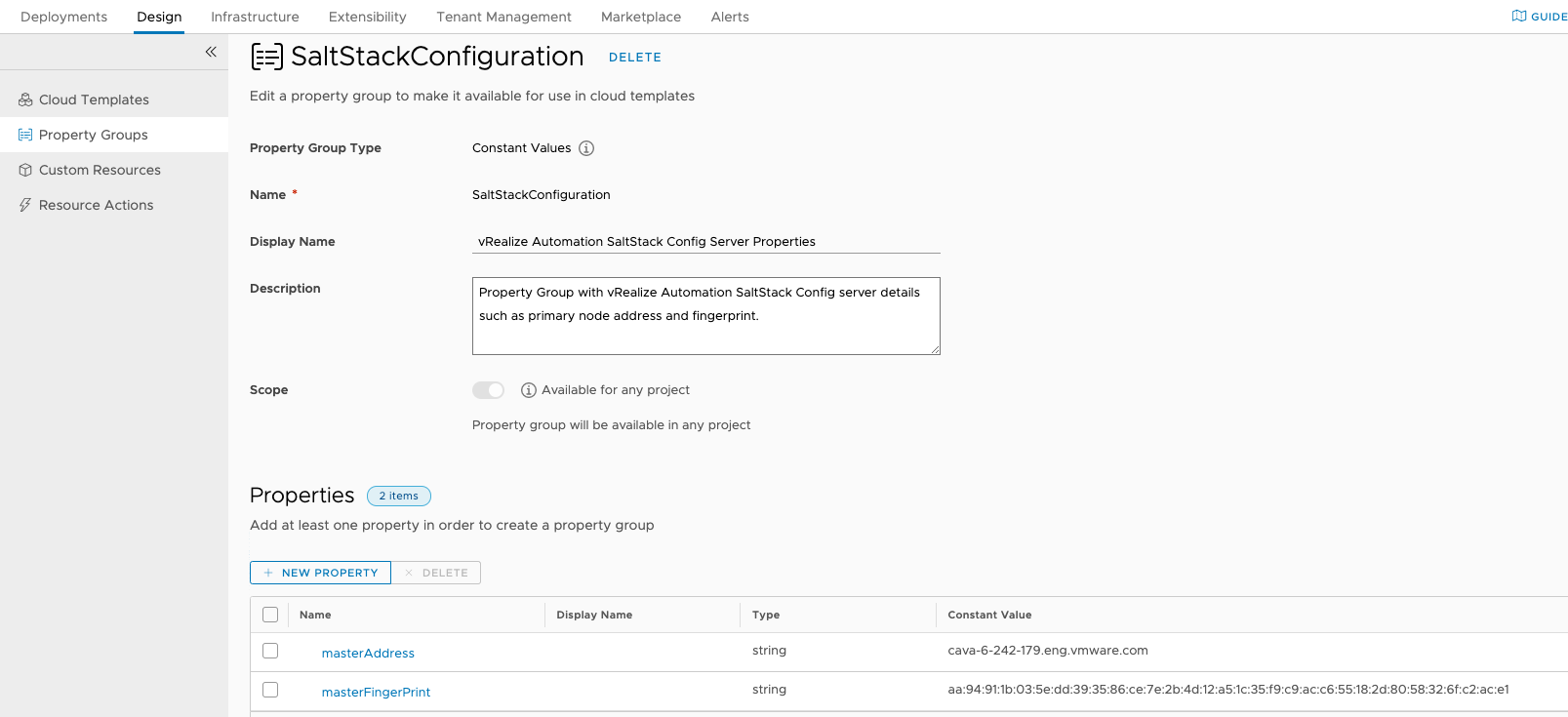Screen dimensions: 1568x717
Task: Click the fingerprint constant value starting aa:94:91
Action: point(1228,690)
